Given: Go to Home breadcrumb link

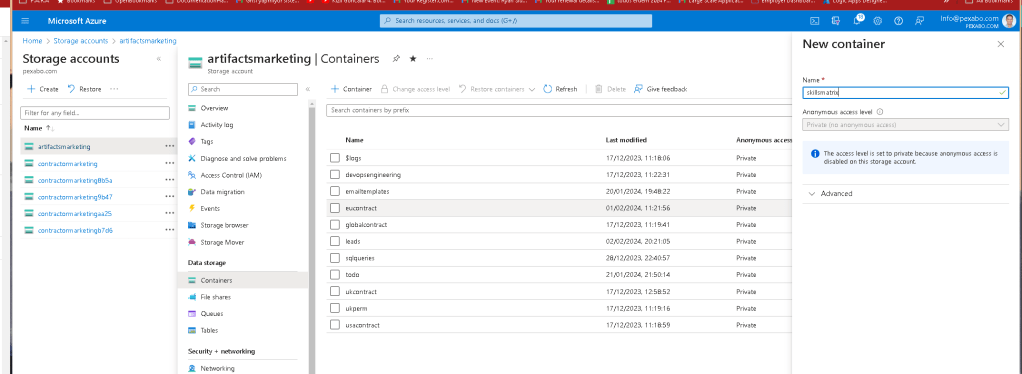Looking at the screenshot, I should pos(32,40).
